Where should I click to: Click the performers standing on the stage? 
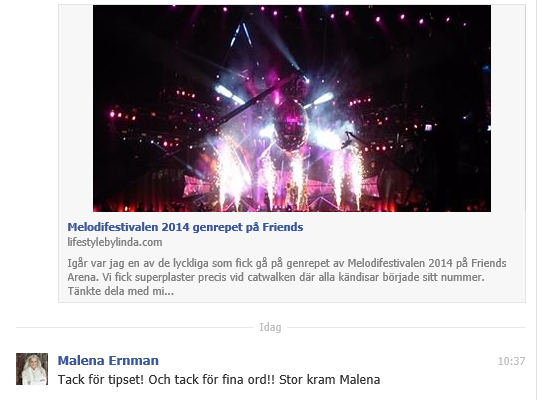coord(295,196)
